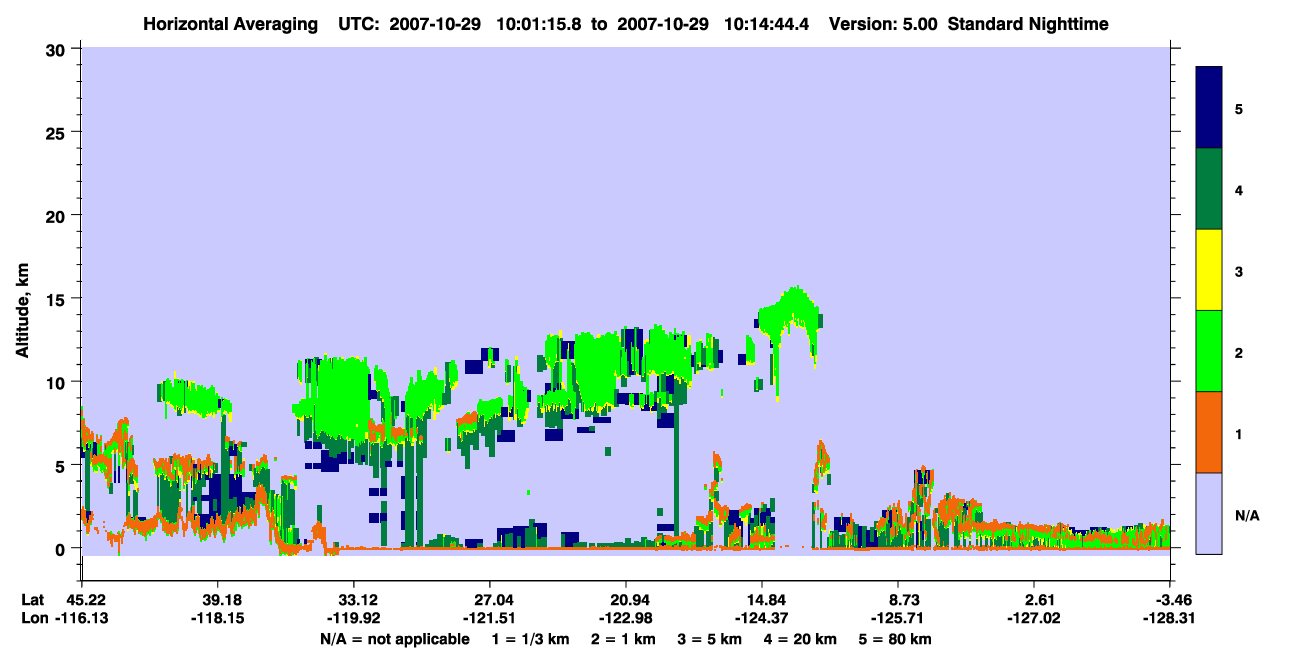1300x667 pixels.
Task: Click the colorbar label '3'
Action: tap(1239, 271)
